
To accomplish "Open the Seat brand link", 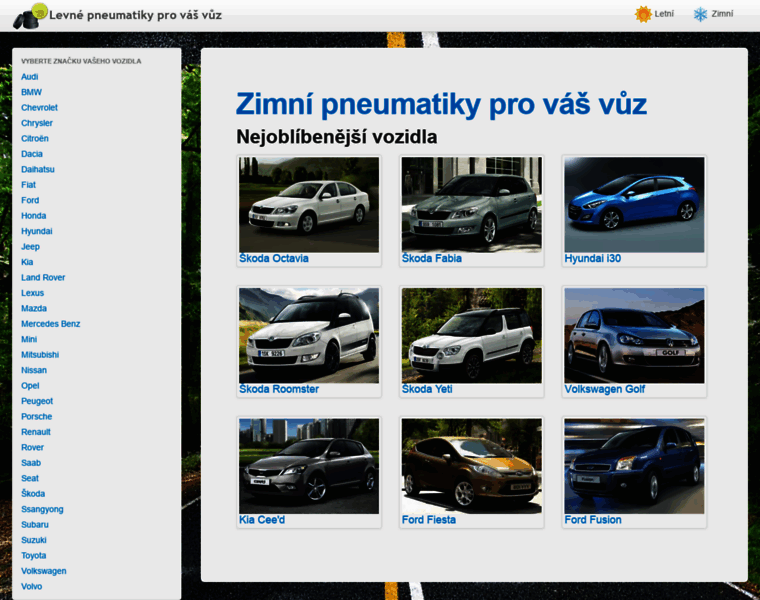I will tap(30, 478).
